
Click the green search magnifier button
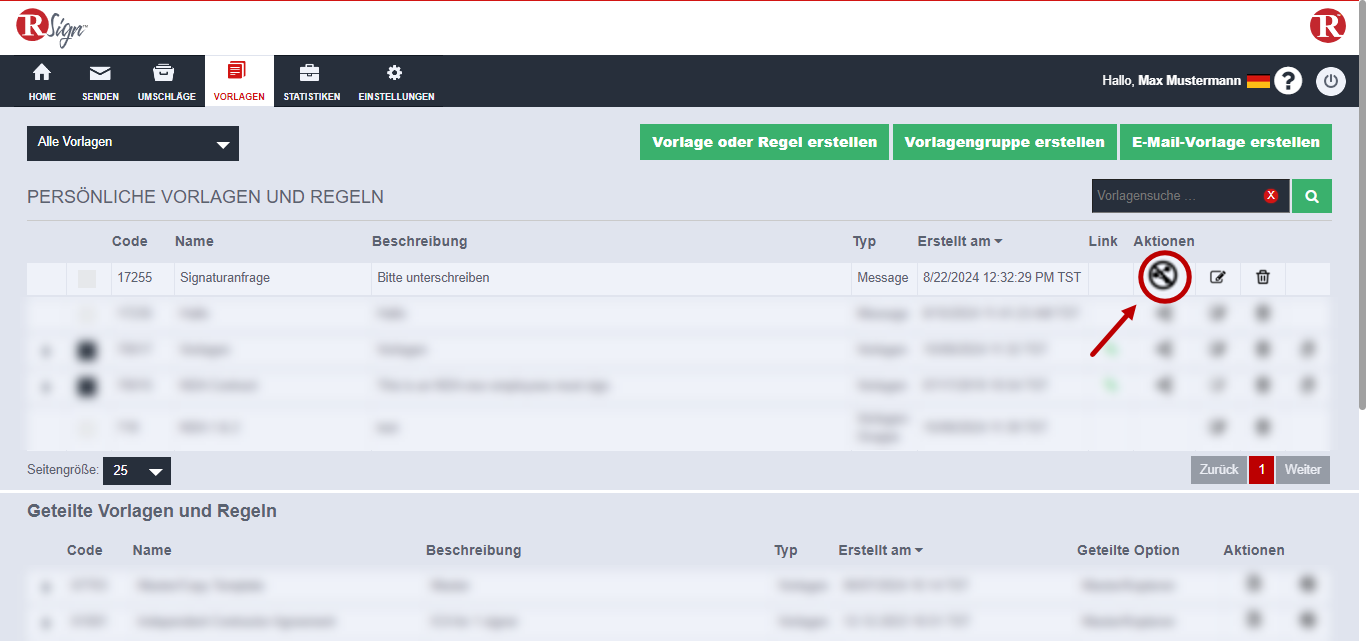click(1311, 196)
